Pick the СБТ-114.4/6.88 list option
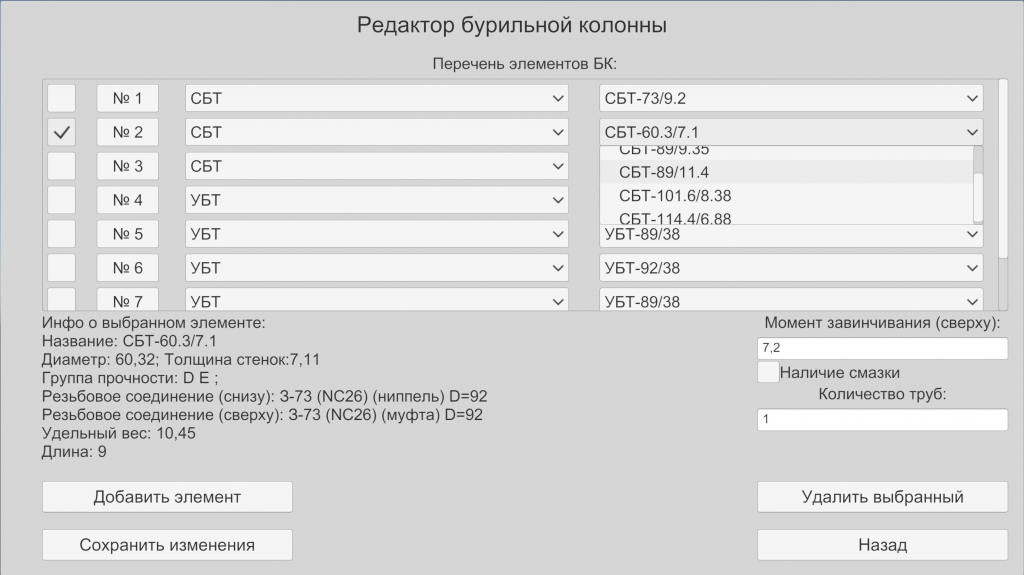Screen dimensions: 1024x575 674,218
